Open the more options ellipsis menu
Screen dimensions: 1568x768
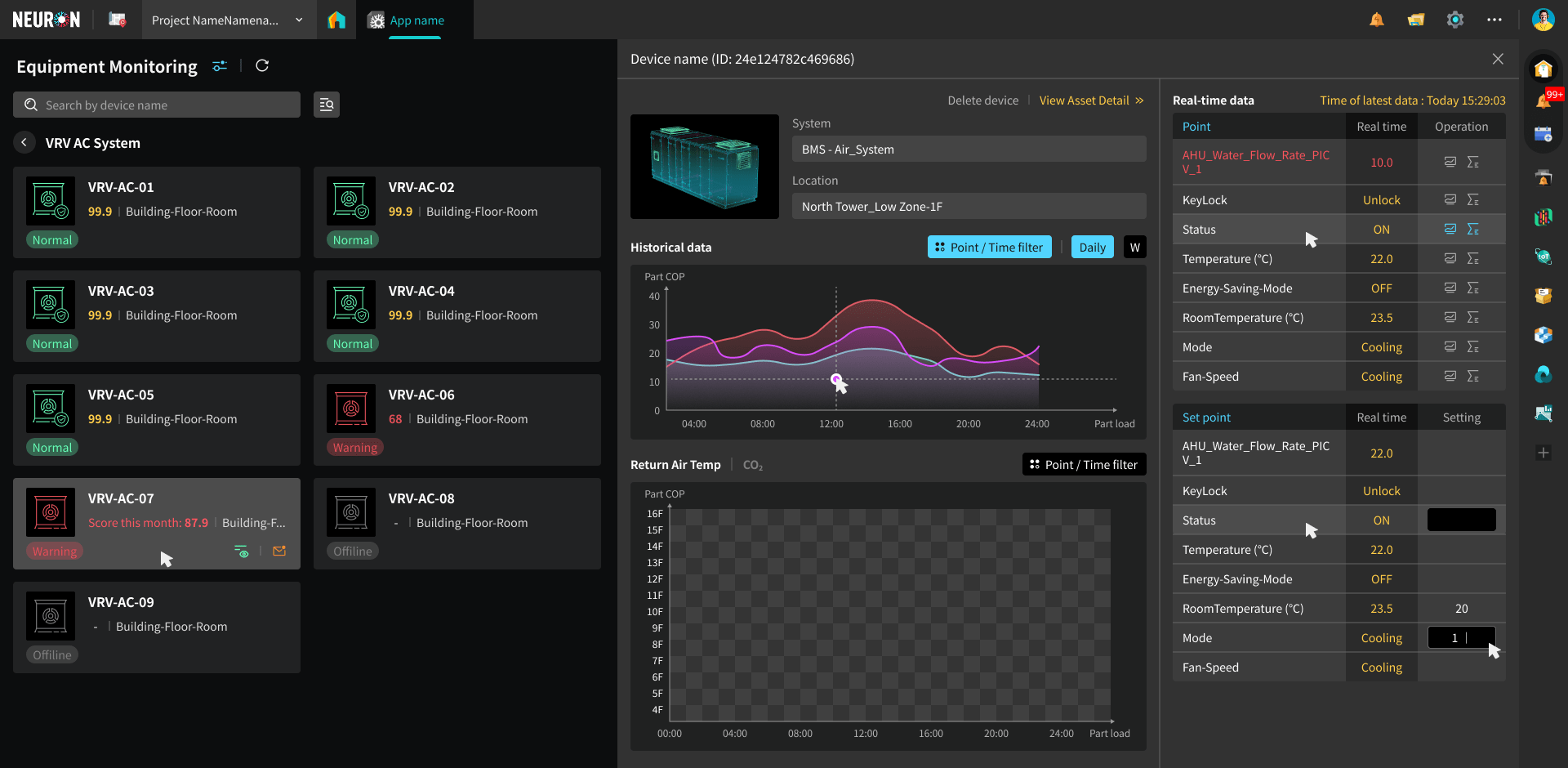click(1494, 19)
